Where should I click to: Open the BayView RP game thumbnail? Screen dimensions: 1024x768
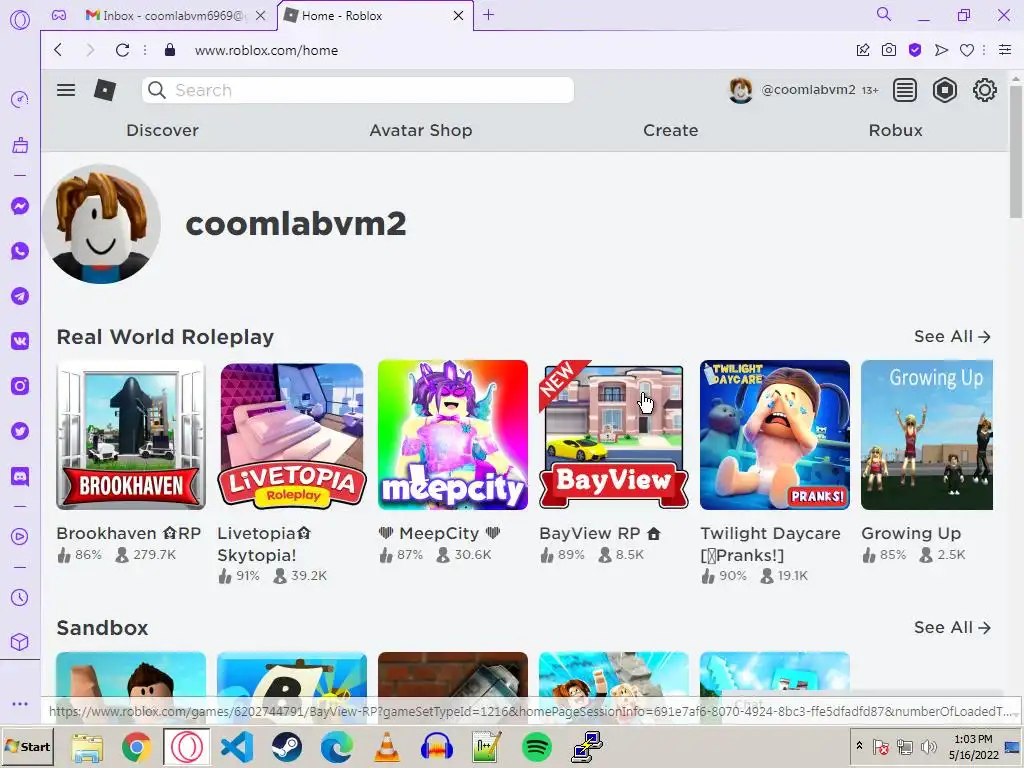click(x=614, y=435)
